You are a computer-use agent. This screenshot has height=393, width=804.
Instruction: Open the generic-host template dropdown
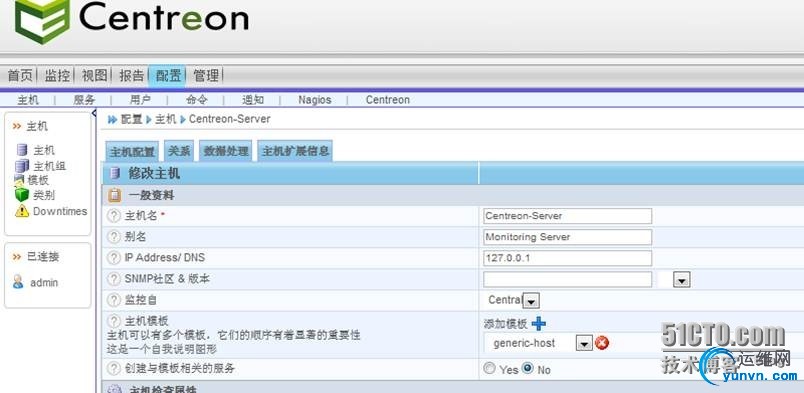[x=585, y=343]
